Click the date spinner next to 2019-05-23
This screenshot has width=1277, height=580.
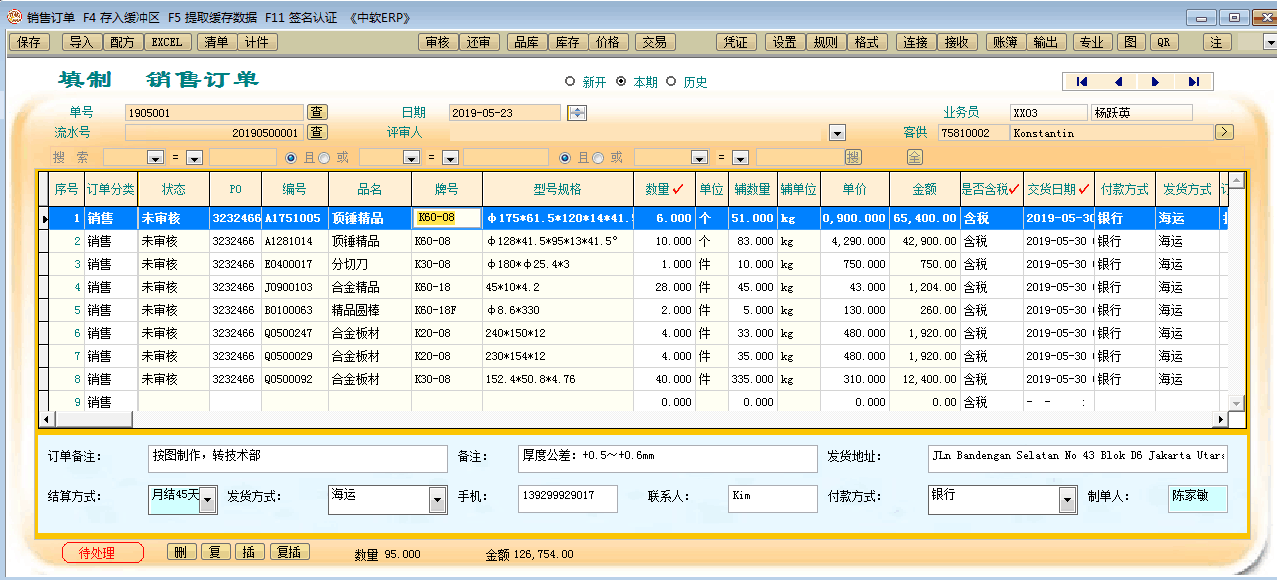click(576, 112)
